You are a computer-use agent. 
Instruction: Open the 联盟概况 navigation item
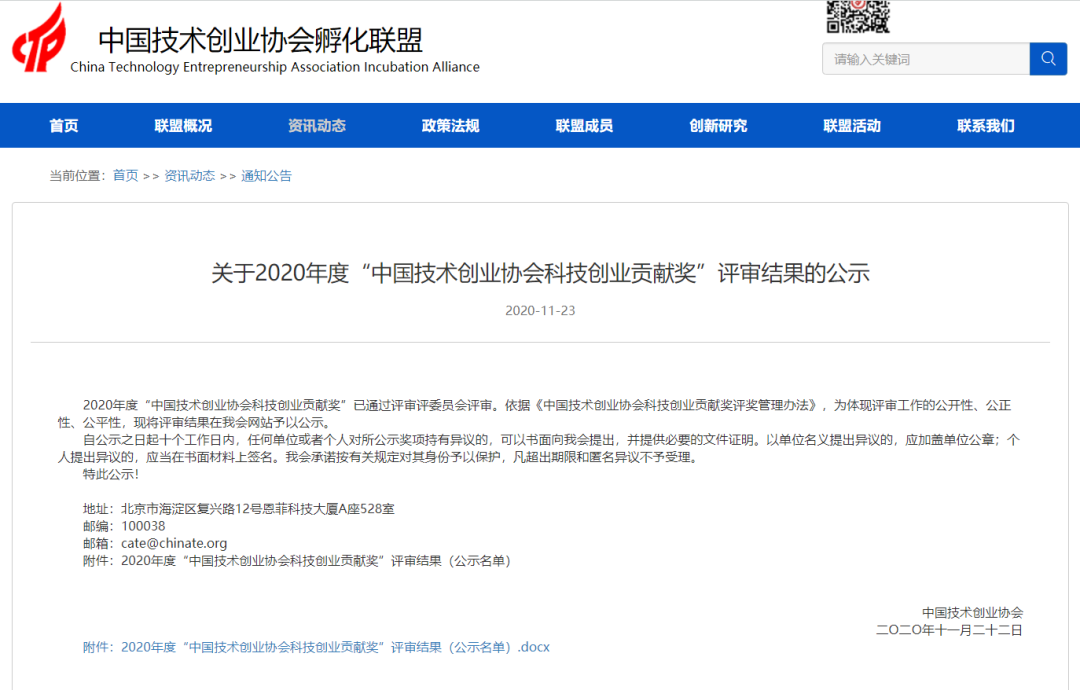tap(183, 126)
